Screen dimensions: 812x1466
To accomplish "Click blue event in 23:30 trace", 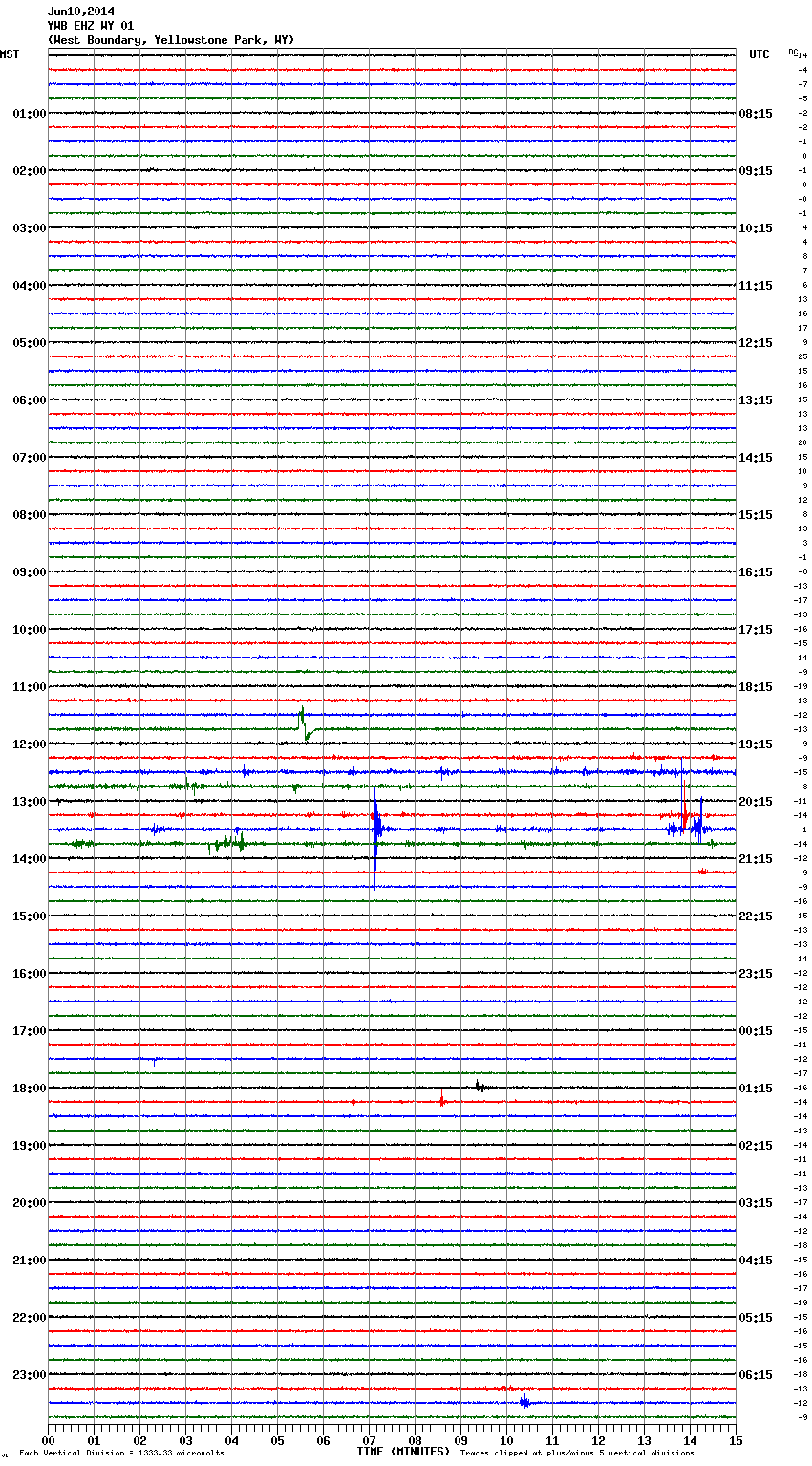I will tap(524, 1402).
